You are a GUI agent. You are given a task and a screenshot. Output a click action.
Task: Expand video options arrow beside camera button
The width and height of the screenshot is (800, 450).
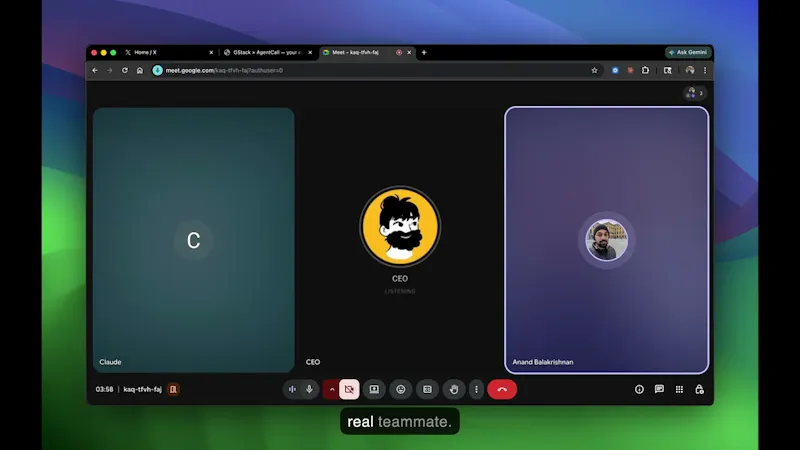(x=332, y=389)
